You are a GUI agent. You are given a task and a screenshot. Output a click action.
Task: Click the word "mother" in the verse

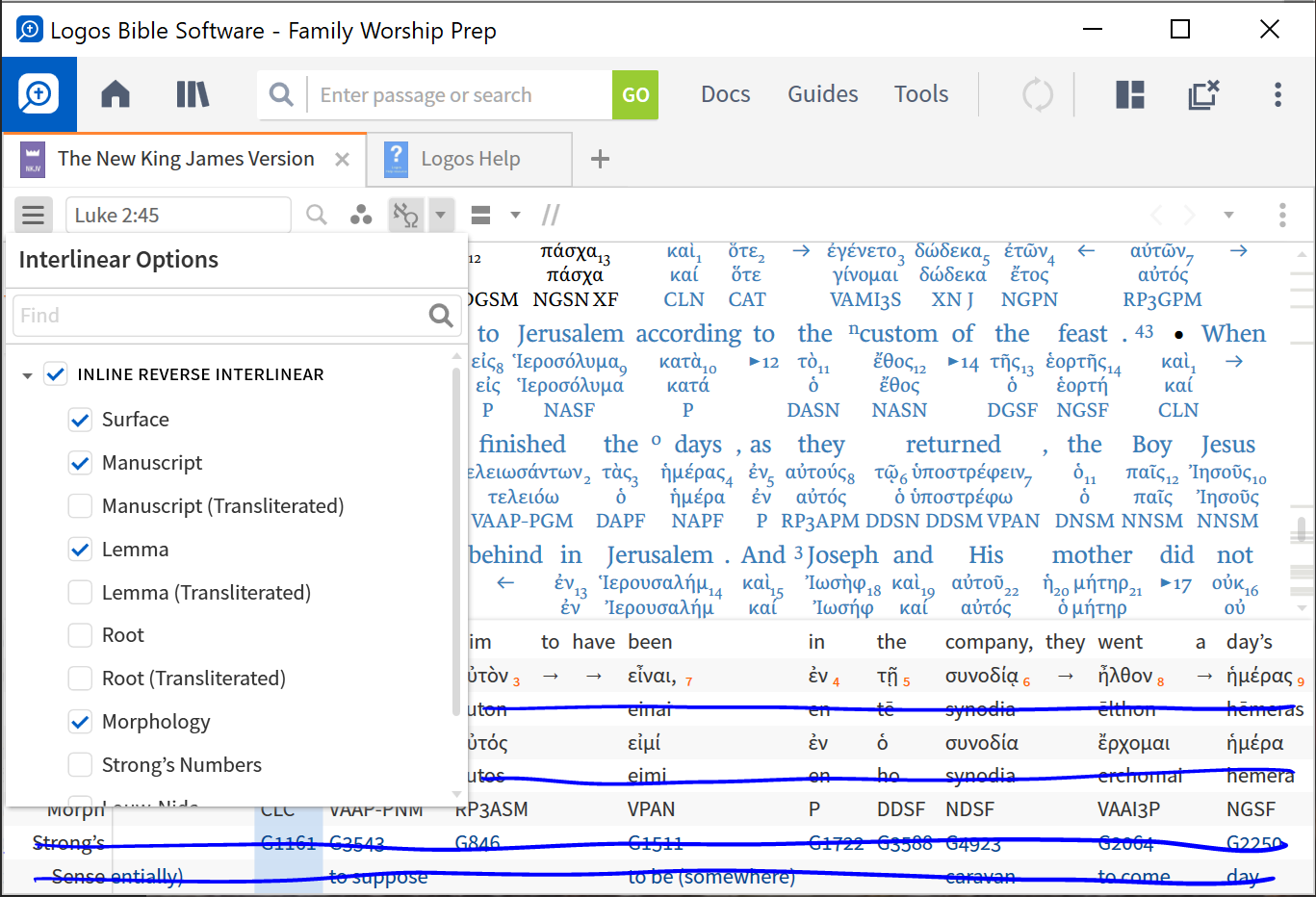[1093, 555]
